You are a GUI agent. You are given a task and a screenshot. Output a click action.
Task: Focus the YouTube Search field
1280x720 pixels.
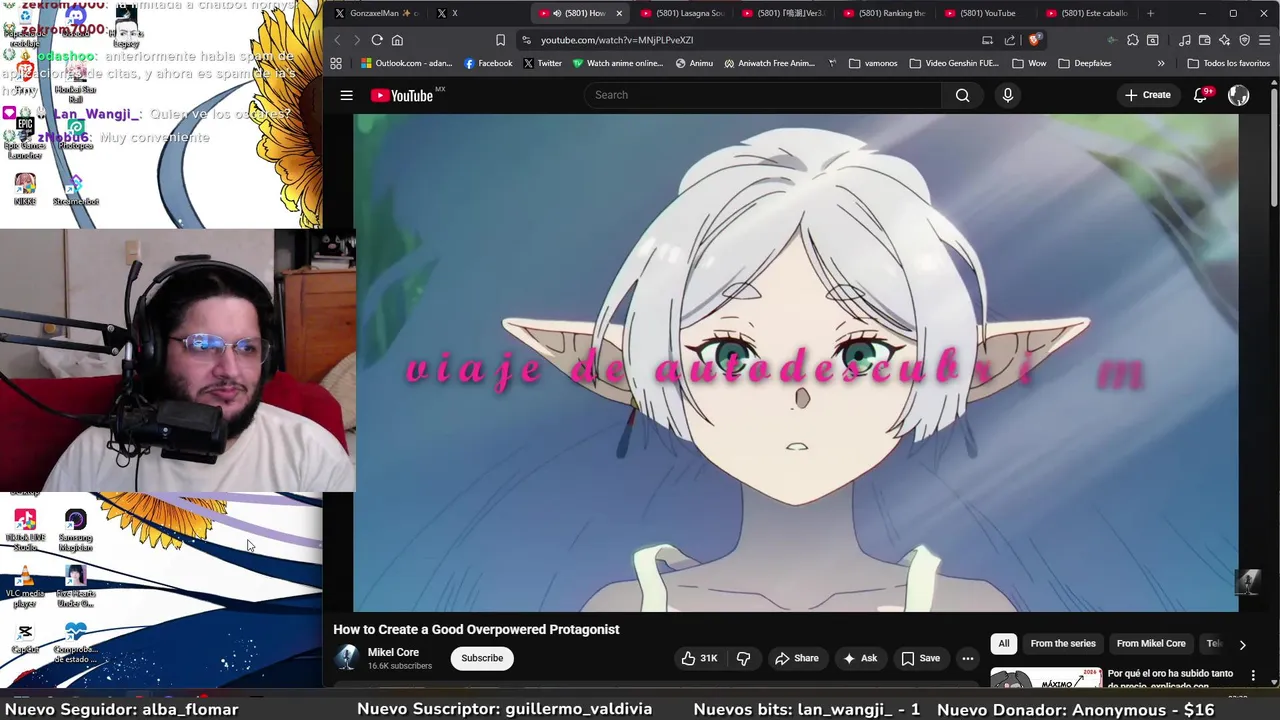coord(762,95)
